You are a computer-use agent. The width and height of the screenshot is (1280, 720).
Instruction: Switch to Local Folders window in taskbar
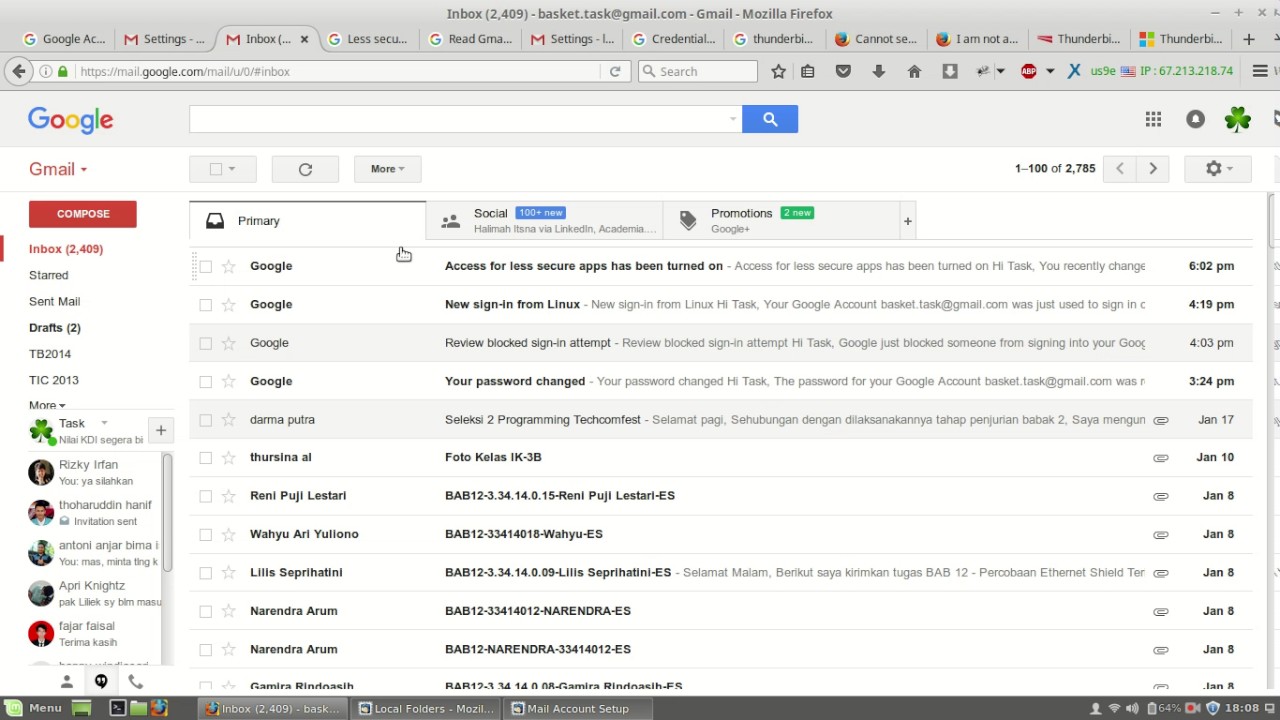[x=426, y=708]
